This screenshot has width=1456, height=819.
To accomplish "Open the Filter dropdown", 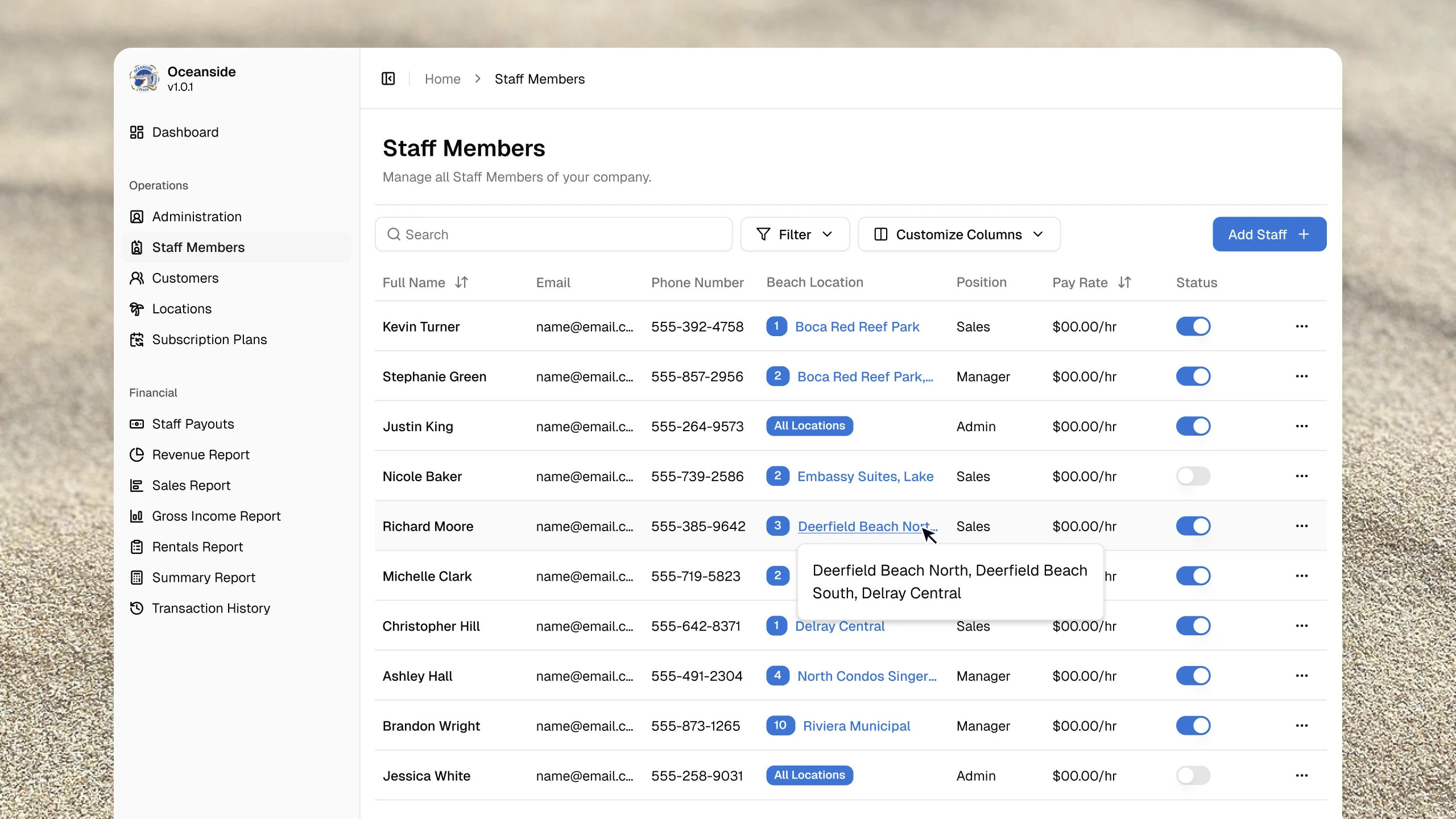I will point(795,234).
